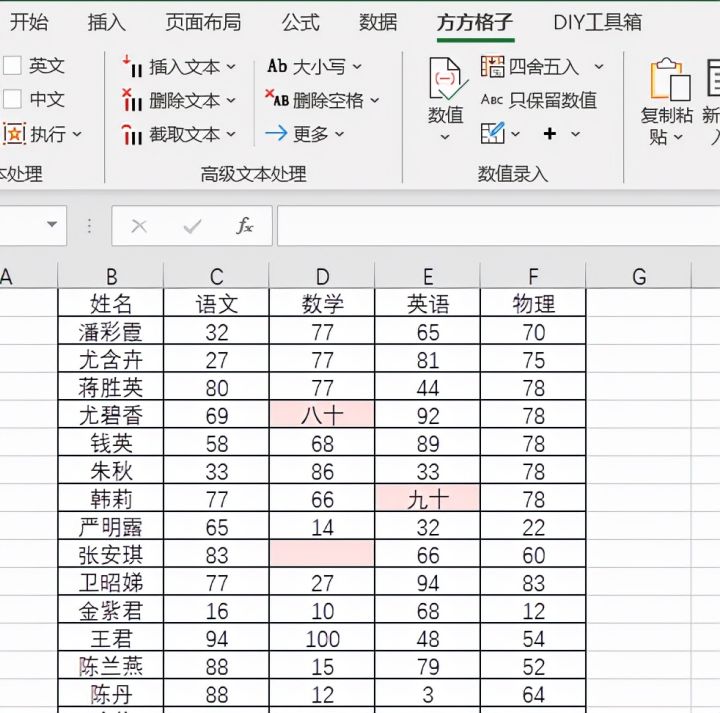Click the fx Insert Function icon
The width and height of the screenshot is (720, 713).
coord(245,225)
